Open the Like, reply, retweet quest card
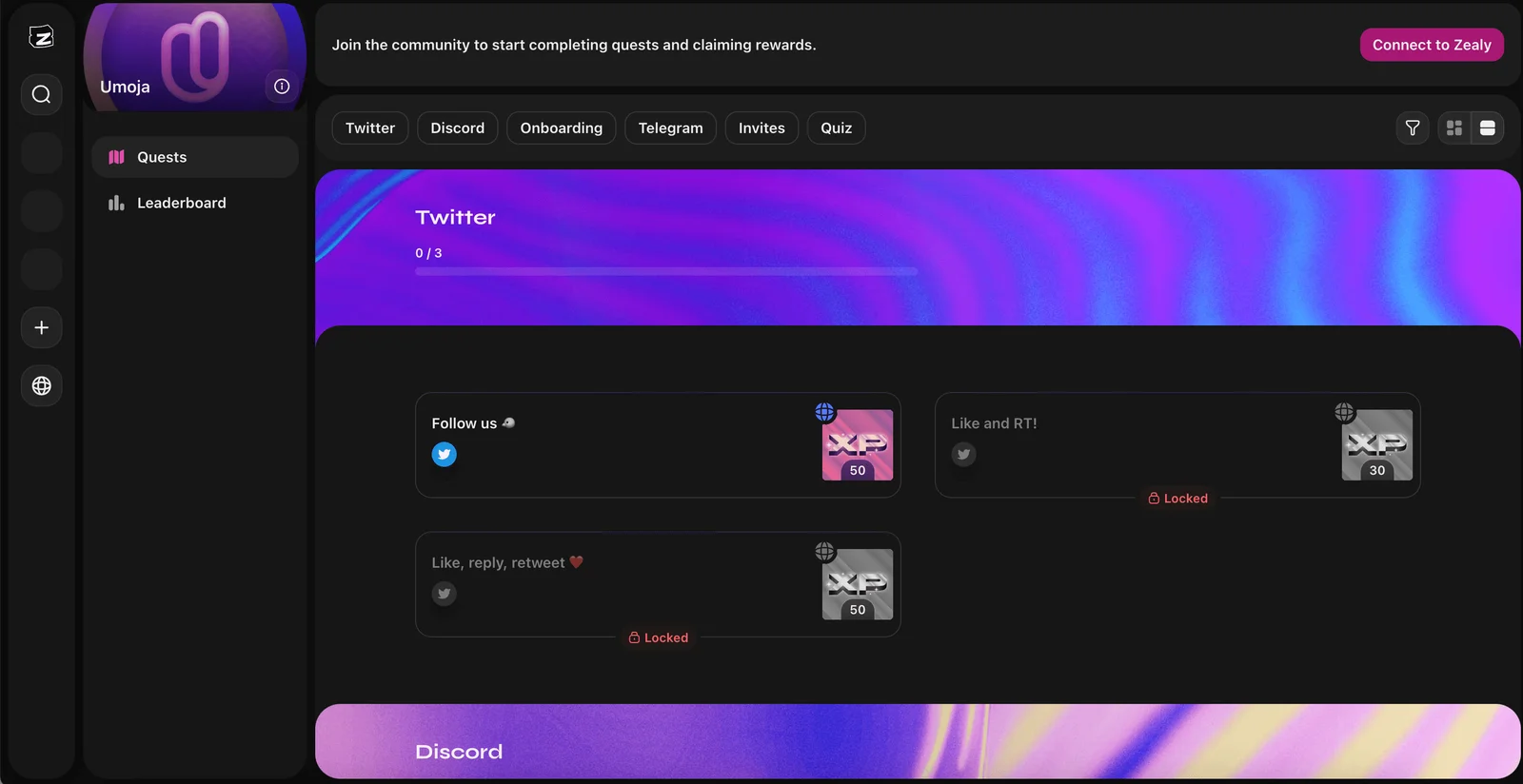 [658, 584]
